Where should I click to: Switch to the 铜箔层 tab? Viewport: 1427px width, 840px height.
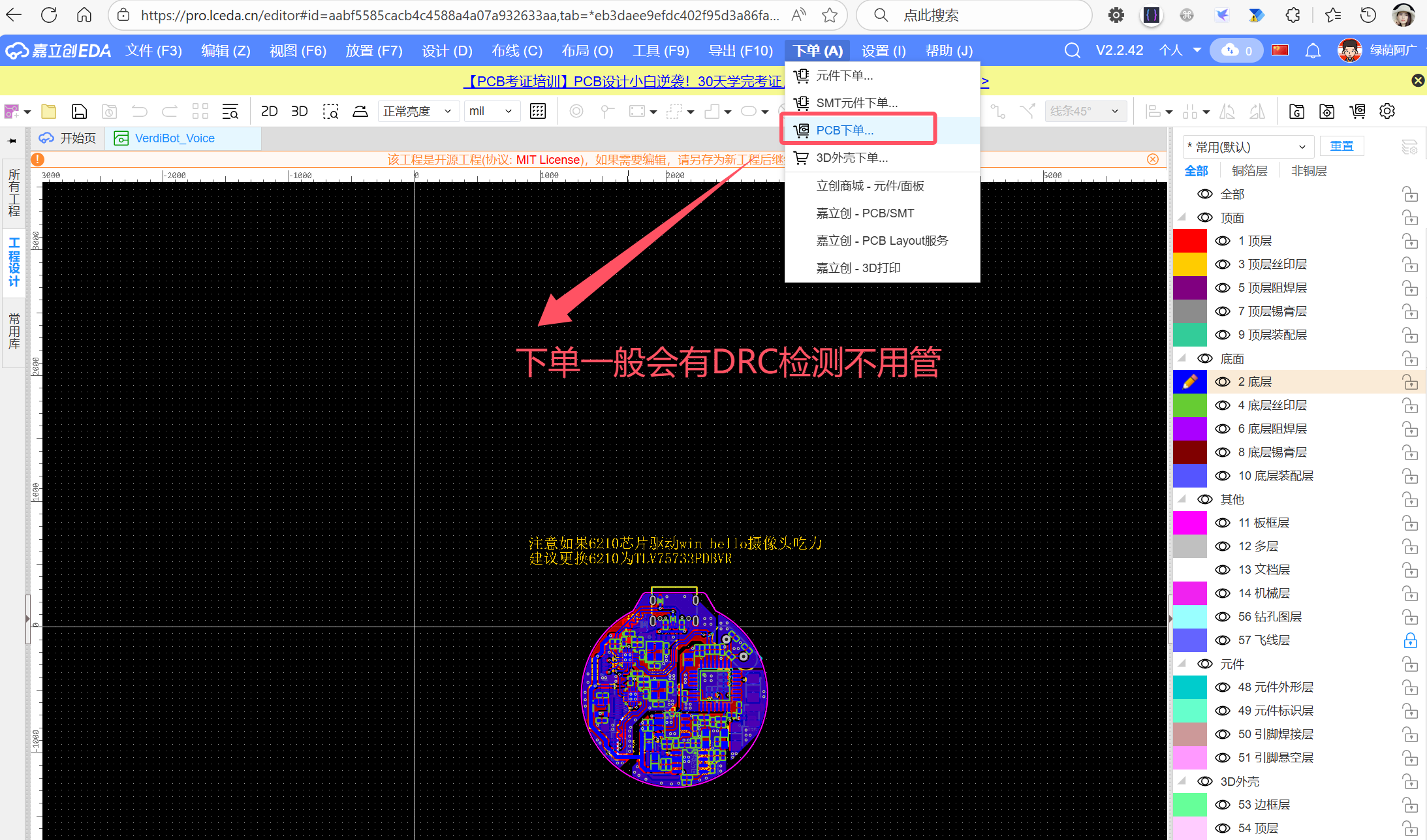pos(1249,171)
